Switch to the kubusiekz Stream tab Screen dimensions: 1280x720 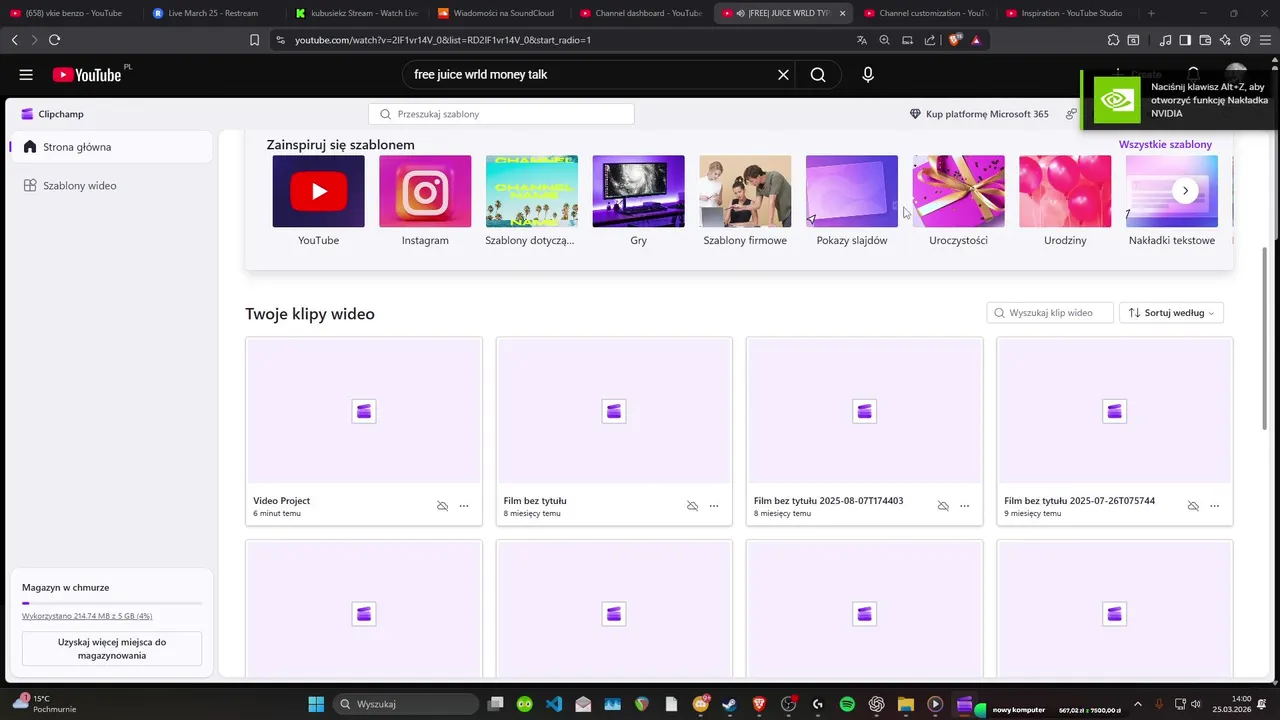[x=356, y=13]
